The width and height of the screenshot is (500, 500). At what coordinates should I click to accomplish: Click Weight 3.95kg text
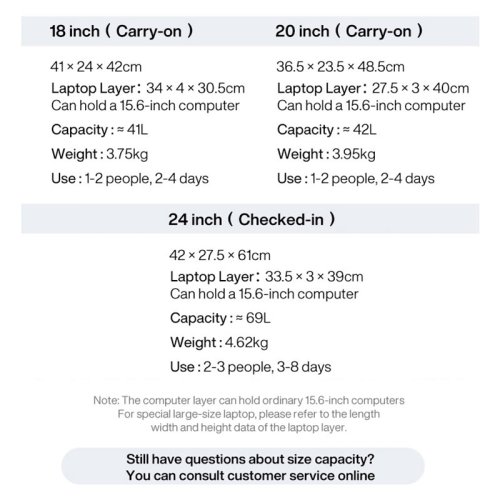click(326, 154)
